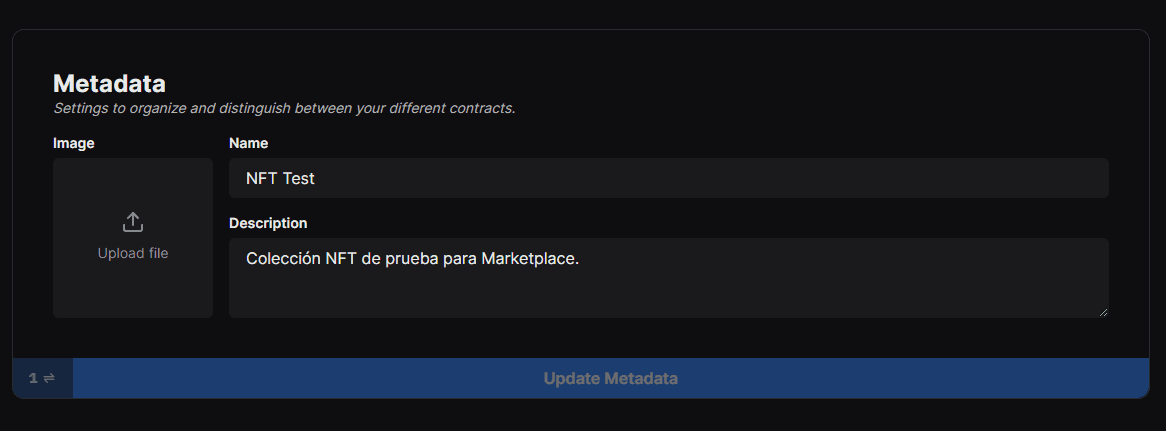Click the Image field label
Viewport: 1166px width, 431px height.
click(74, 143)
